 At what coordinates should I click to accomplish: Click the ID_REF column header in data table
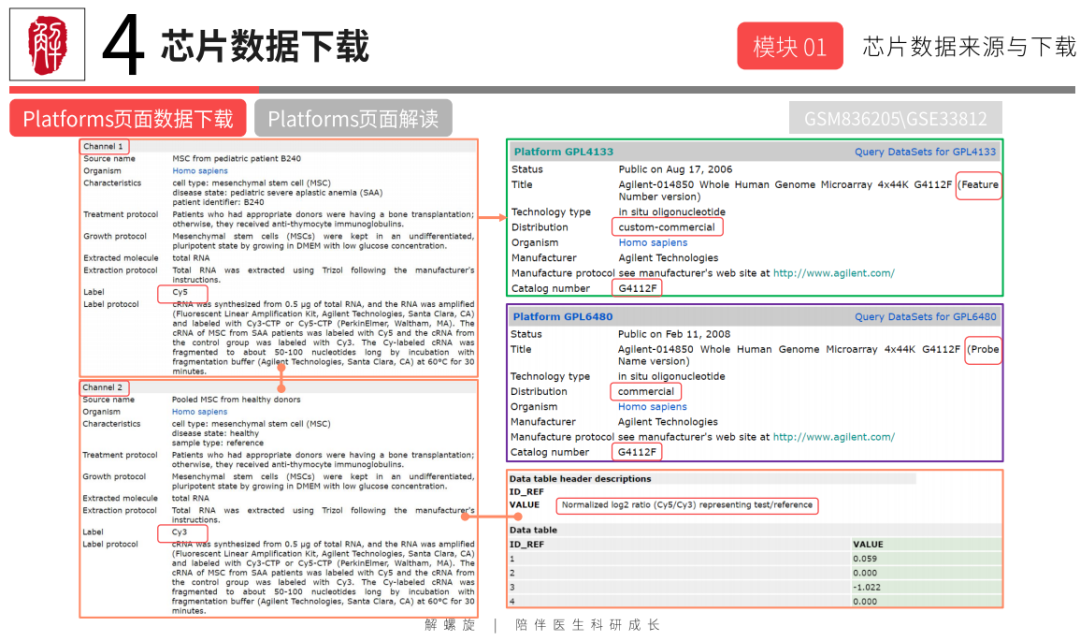[527, 545]
